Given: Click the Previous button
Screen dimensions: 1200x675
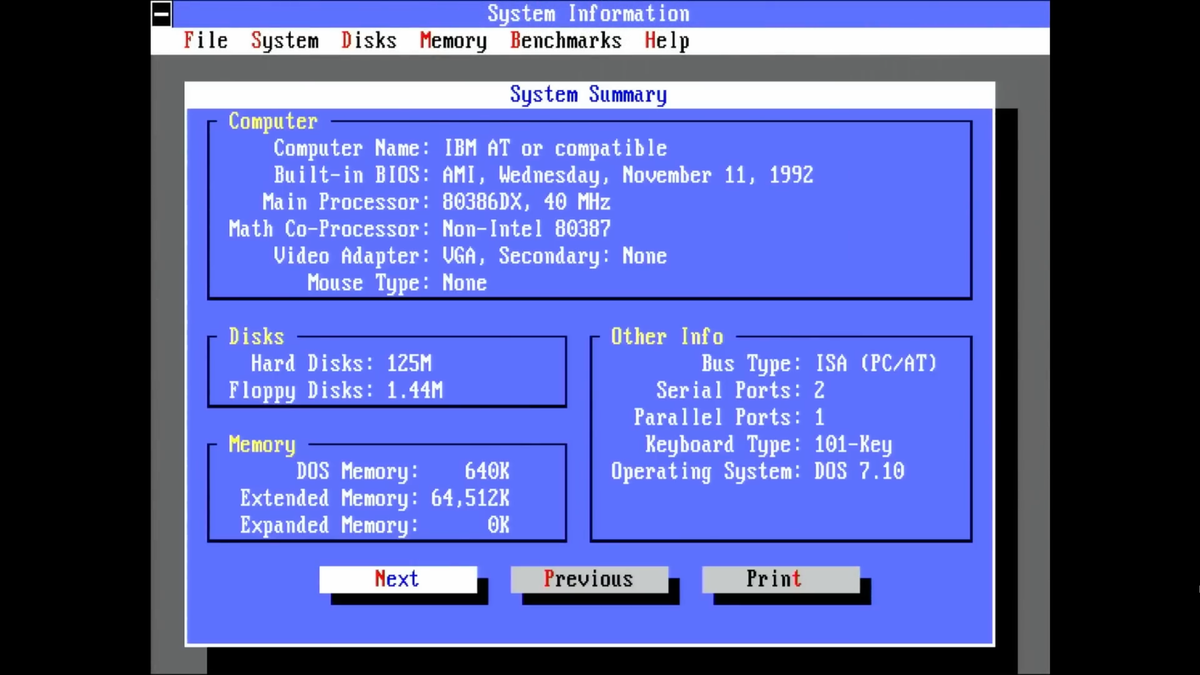Looking at the screenshot, I should pyautogui.click(x=588, y=578).
